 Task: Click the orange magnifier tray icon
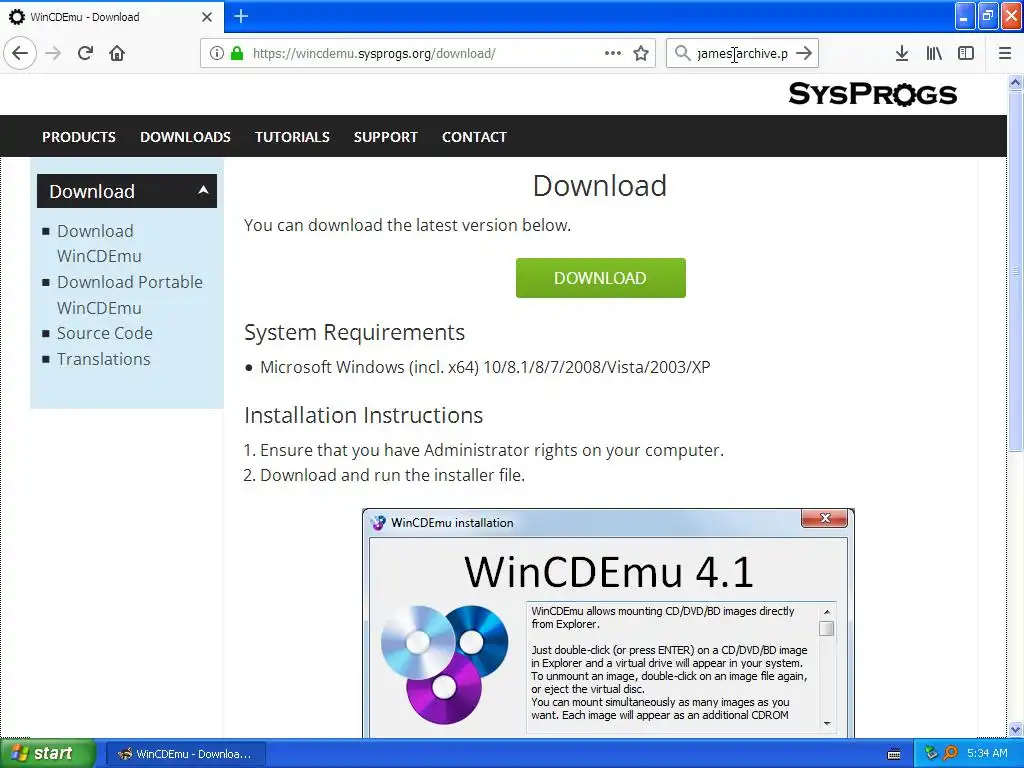[951, 753]
